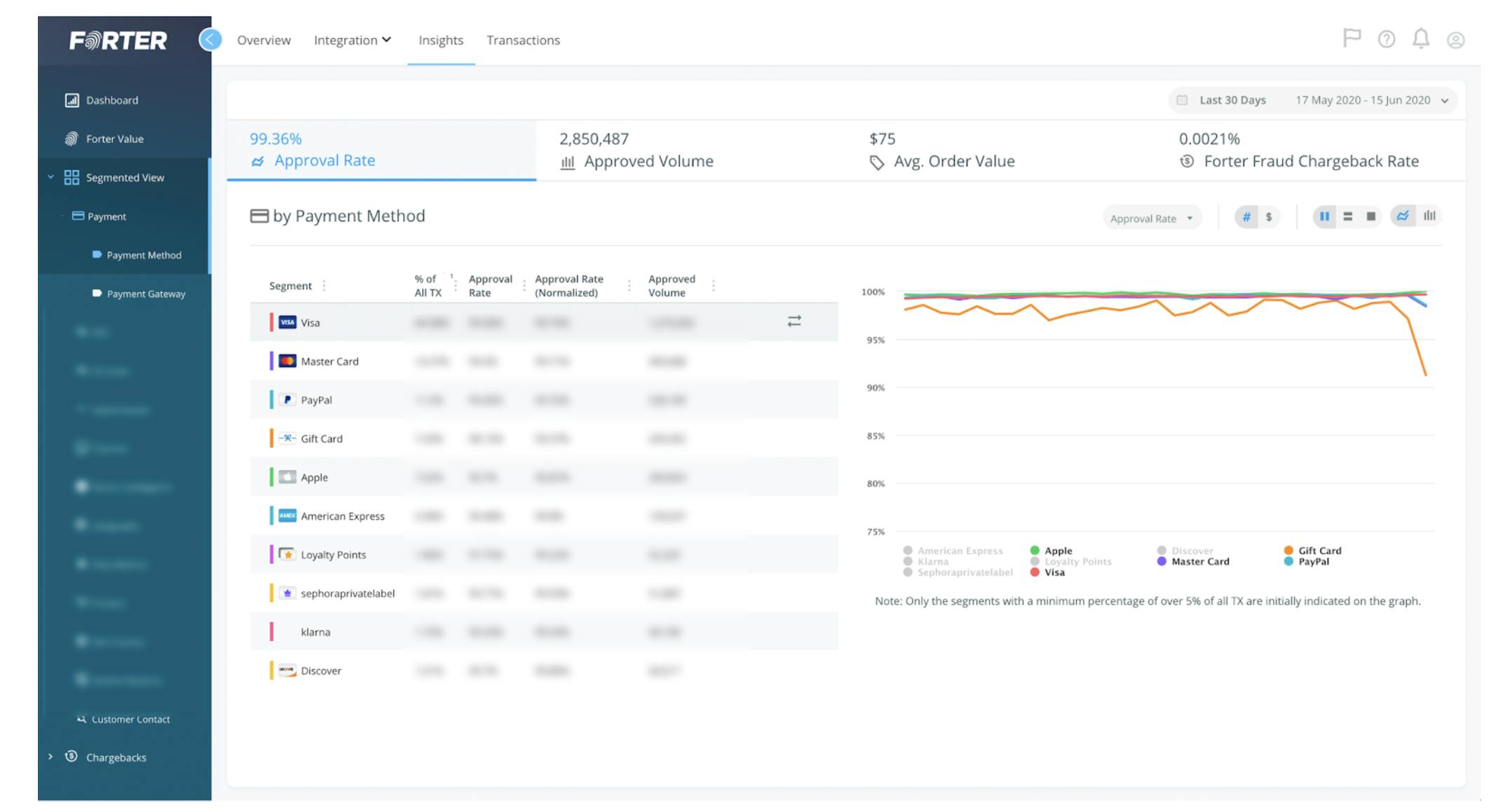
Task: Open notifications bell icon
Action: [x=1420, y=39]
